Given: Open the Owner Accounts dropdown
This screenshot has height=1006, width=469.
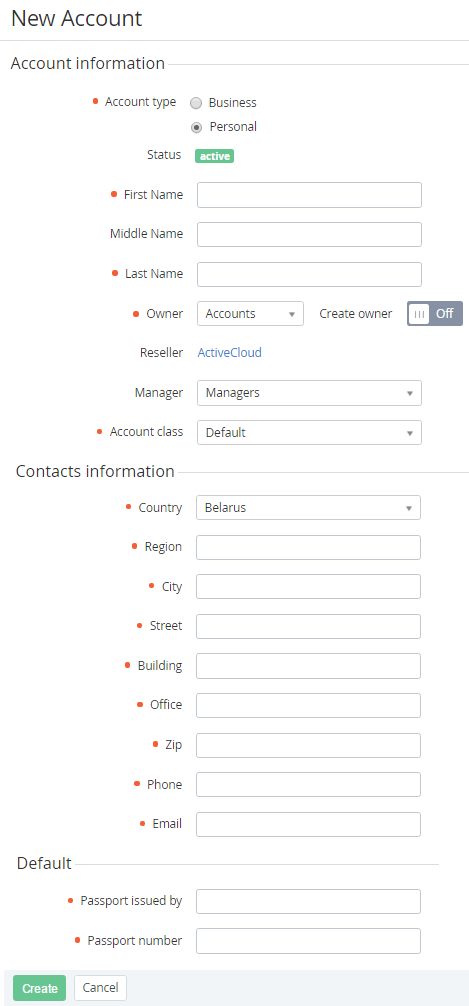Looking at the screenshot, I should (x=250, y=314).
